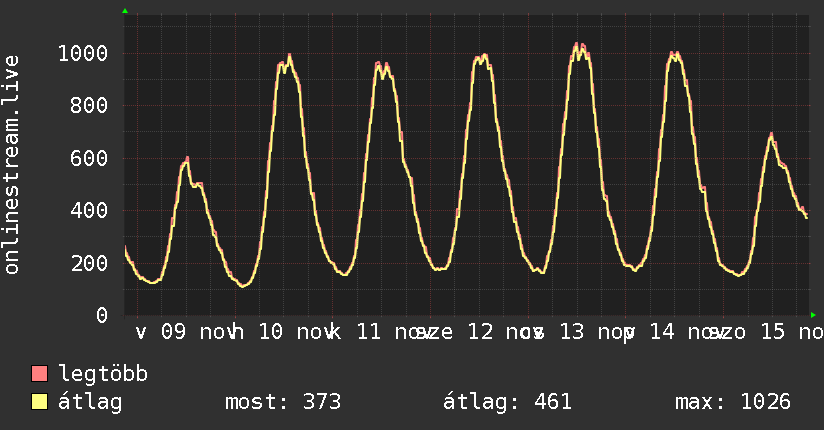Viewport: 824px width, 430px height.
Task: Click the 0 y-axis label
Action: [x=102, y=316]
